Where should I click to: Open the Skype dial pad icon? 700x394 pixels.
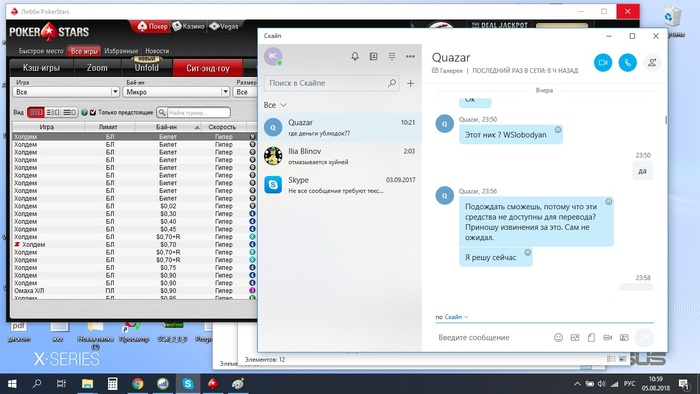tap(392, 56)
